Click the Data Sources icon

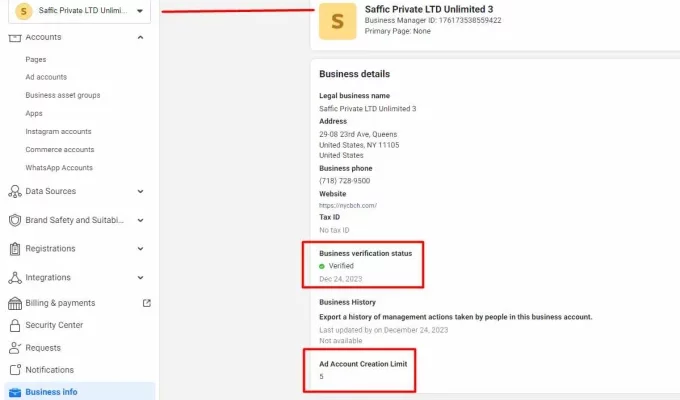point(15,191)
